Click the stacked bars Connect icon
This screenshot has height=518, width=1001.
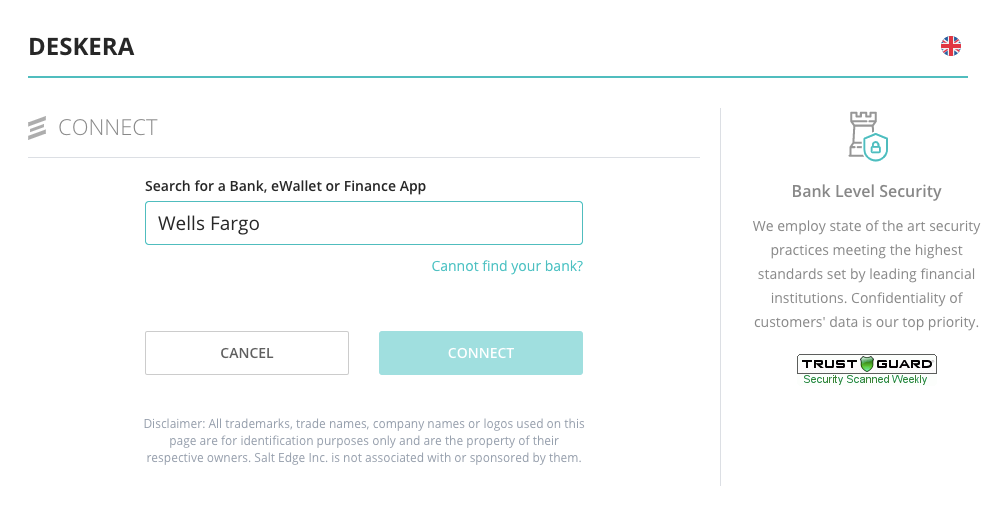pyautogui.click(x=37, y=128)
